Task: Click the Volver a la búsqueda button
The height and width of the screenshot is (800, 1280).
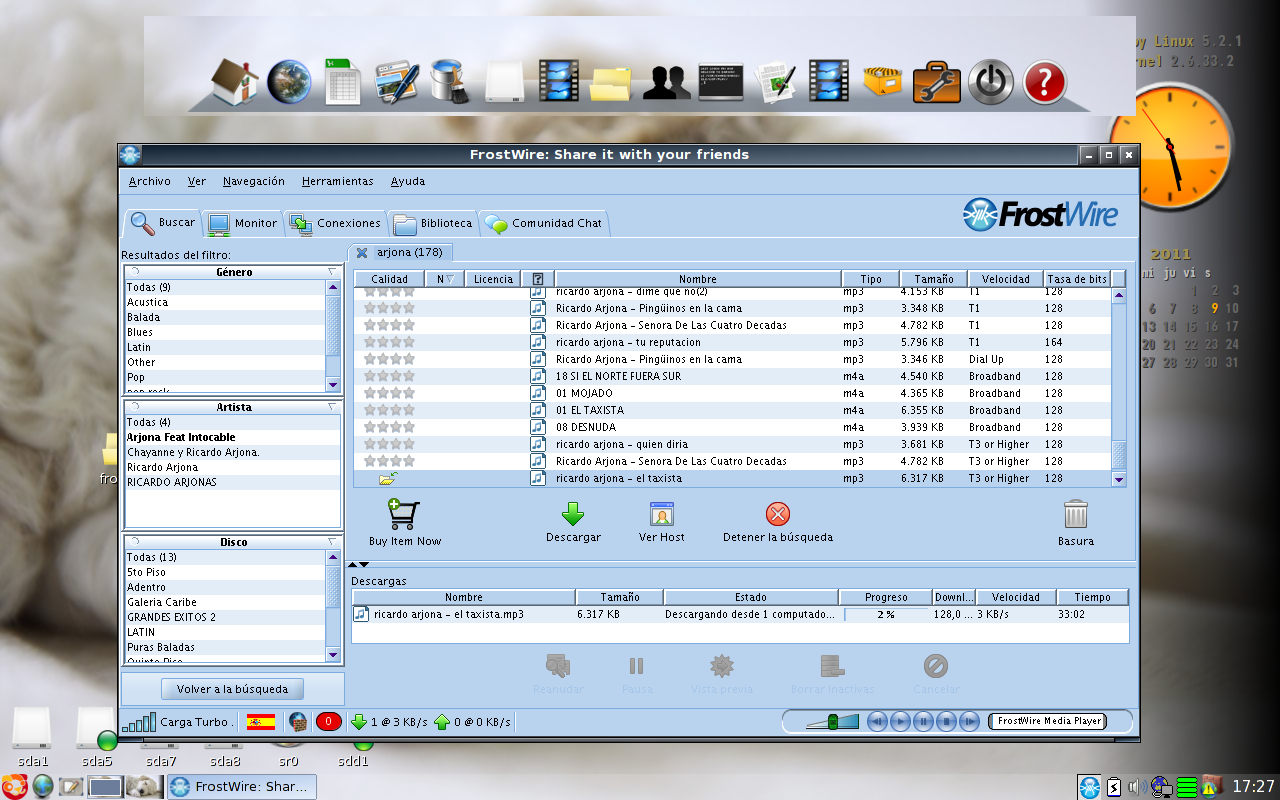Action: tap(232, 689)
